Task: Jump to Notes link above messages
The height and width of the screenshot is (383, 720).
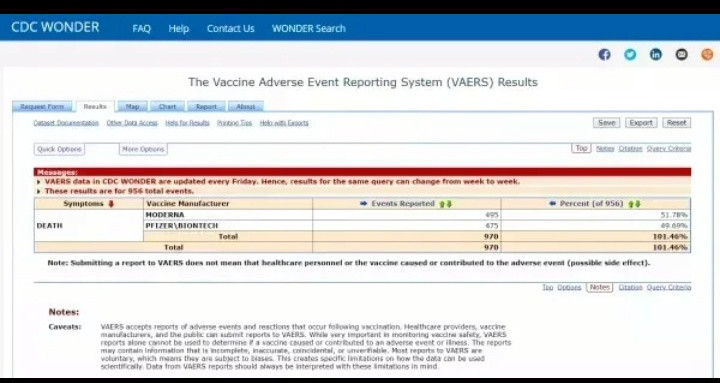Action: pos(605,149)
